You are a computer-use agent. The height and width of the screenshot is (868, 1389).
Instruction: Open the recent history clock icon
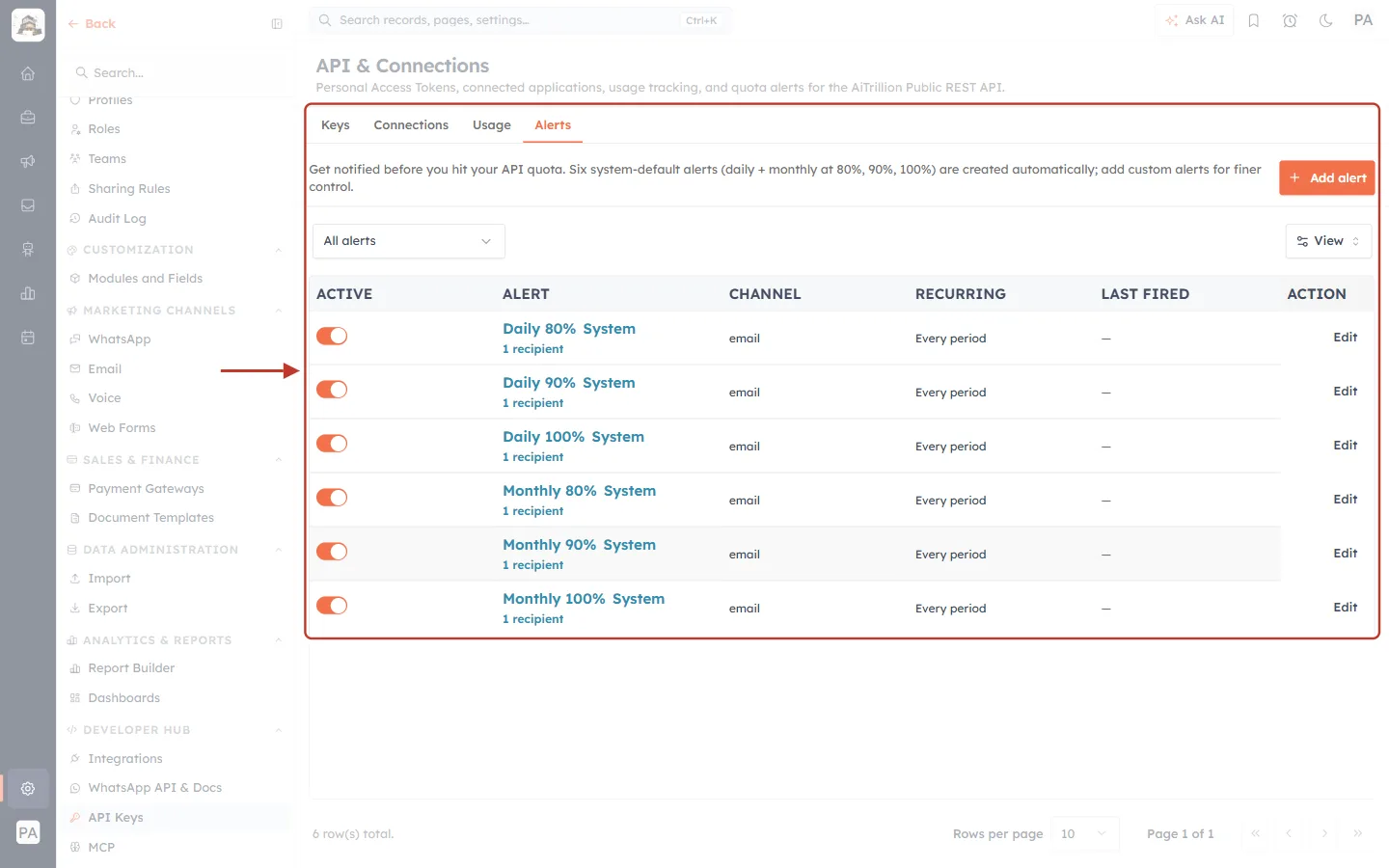pos(1290,20)
